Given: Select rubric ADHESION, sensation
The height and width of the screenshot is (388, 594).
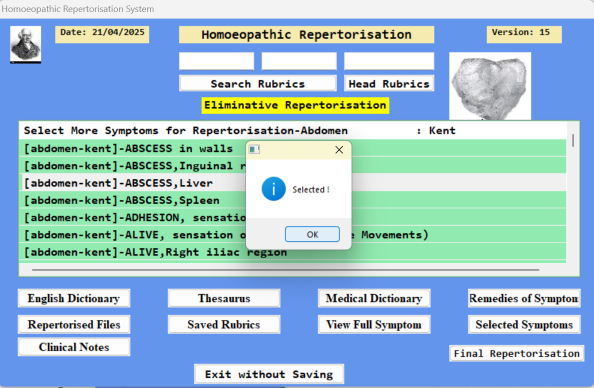Looking at the screenshot, I should [292, 217].
